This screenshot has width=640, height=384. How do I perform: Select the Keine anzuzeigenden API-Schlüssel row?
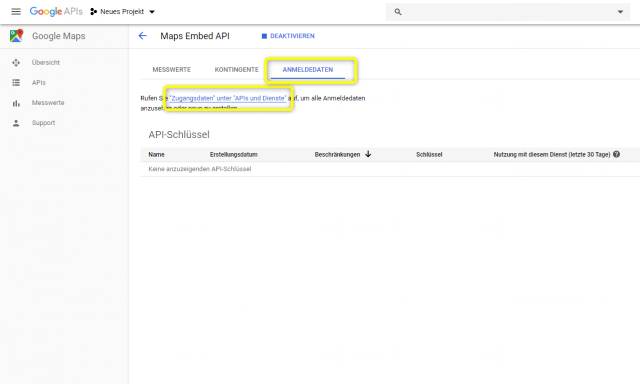pyautogui.click(x=390, y=169)
